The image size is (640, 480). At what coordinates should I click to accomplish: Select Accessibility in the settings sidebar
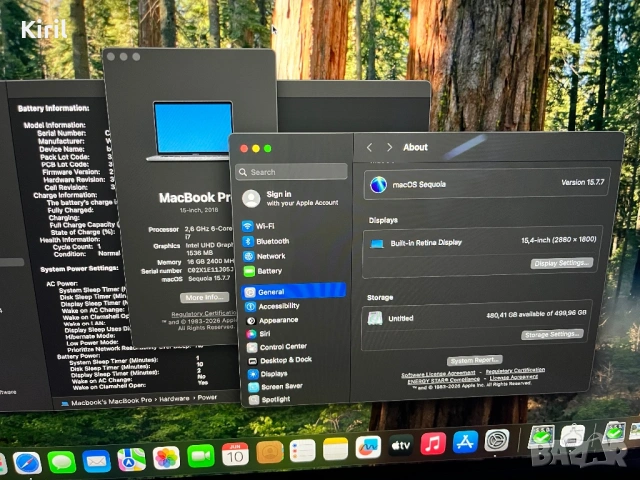273,306
